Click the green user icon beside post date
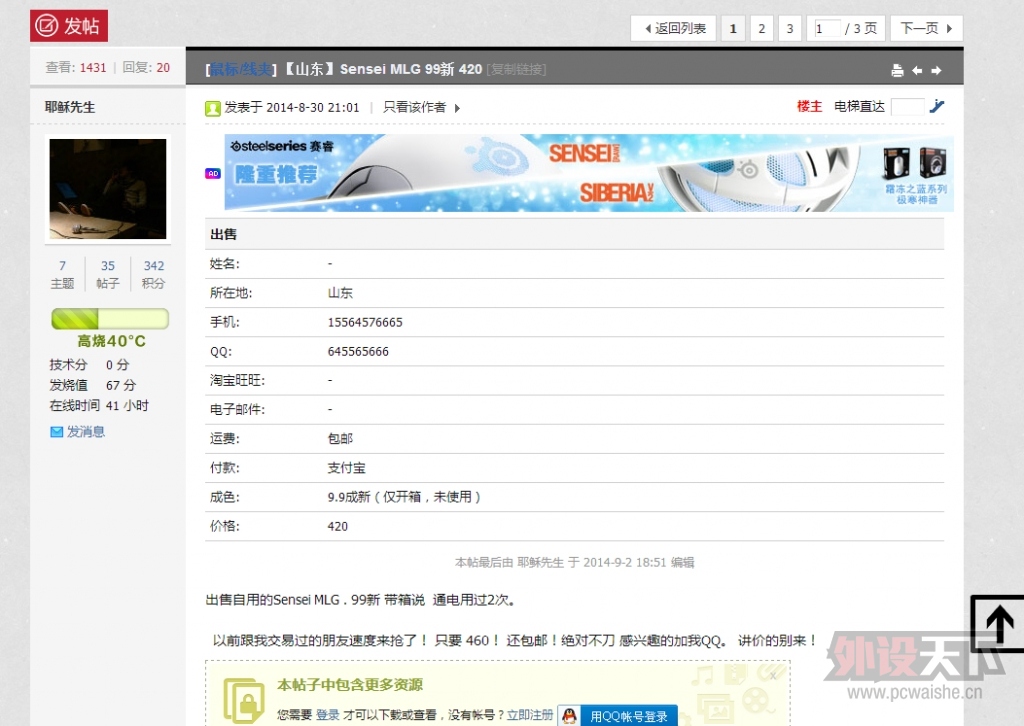Viewport: 1024px width, 726px height. coord(213,108)
